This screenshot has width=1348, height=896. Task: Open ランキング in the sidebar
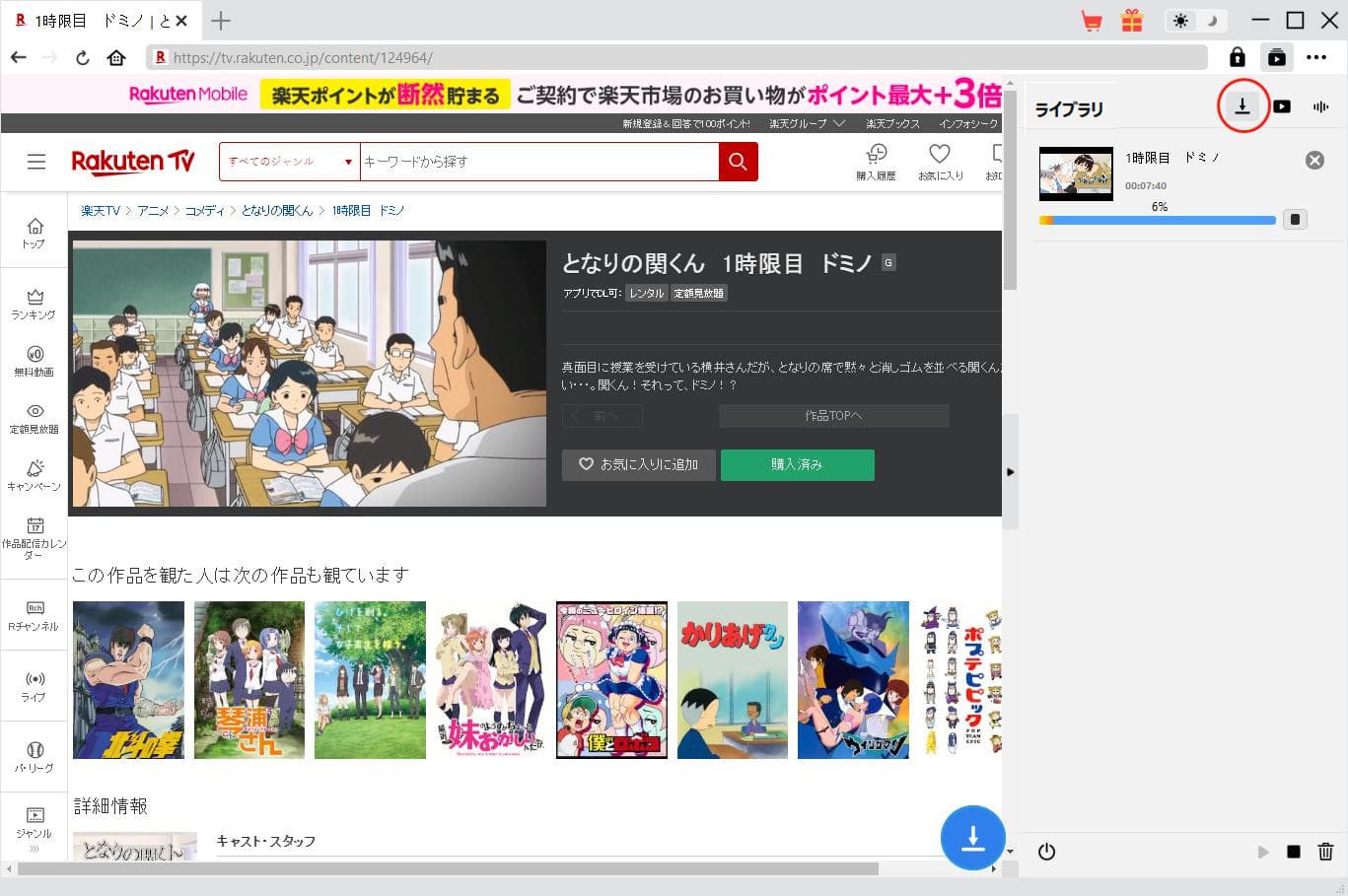35,305
